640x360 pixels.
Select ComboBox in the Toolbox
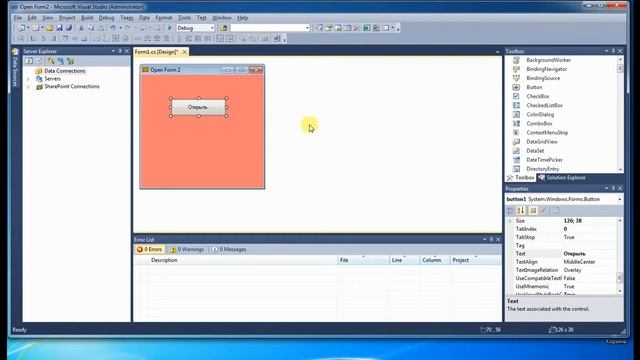click(539, 123)
